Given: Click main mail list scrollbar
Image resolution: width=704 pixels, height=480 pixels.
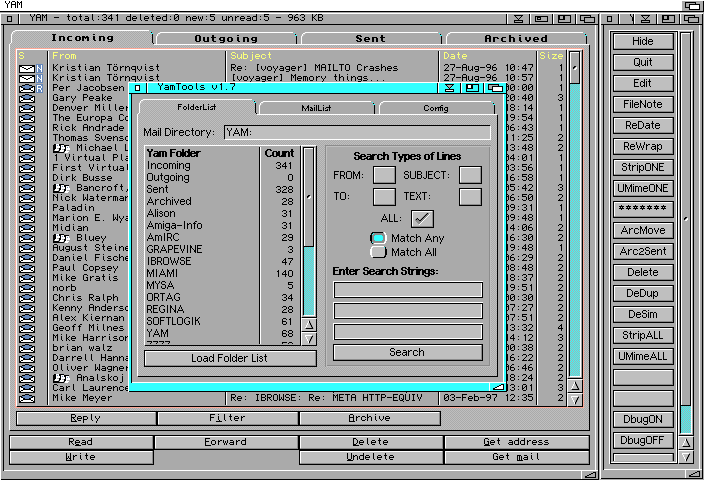Looking at the screenshot, I should click(575, 214).
